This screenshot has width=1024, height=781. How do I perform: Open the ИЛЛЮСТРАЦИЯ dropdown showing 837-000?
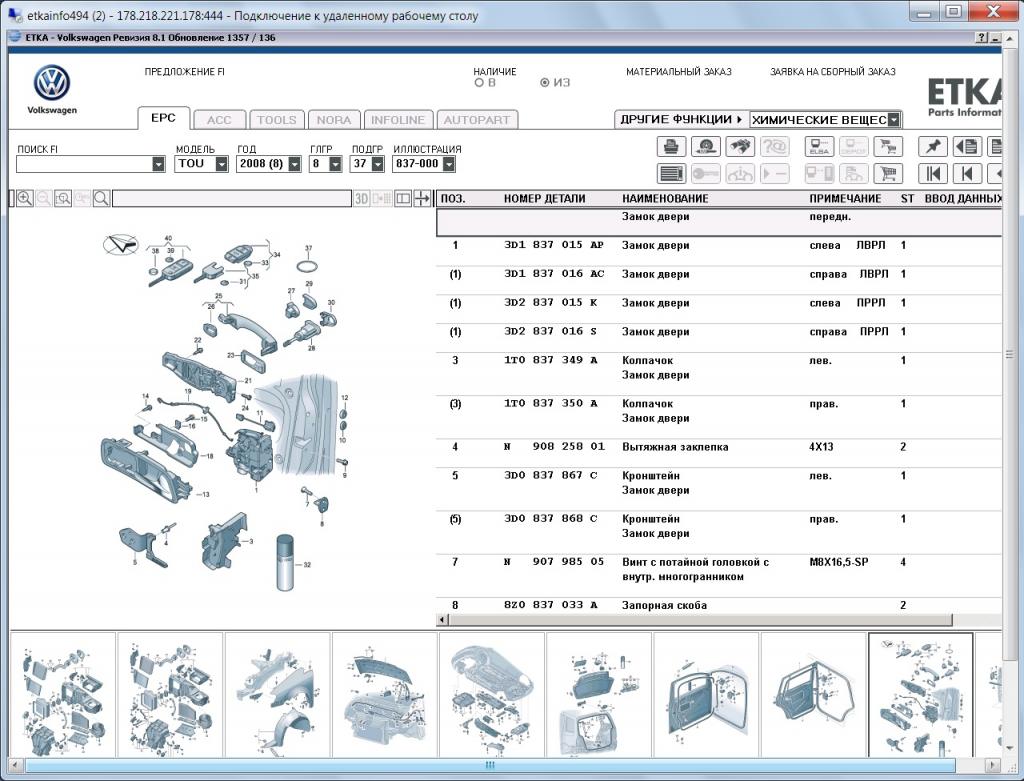click(x=449, y=164)
